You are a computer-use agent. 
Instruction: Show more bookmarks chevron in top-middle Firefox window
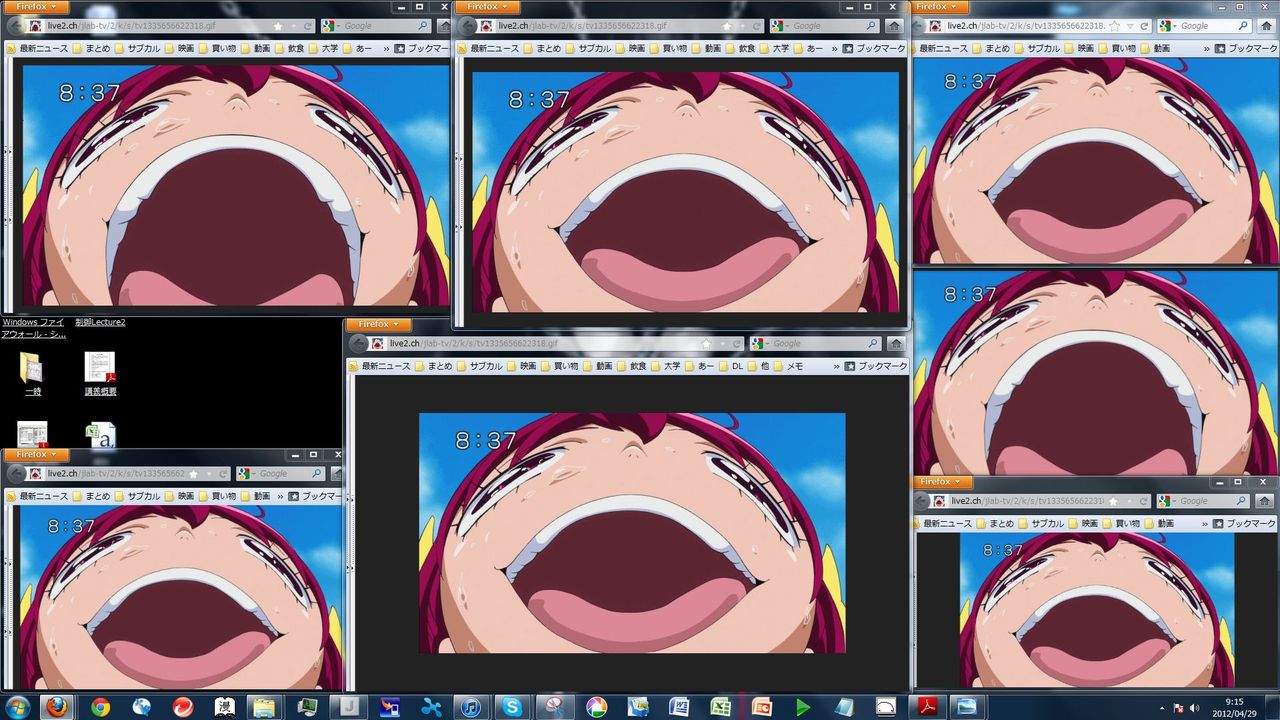pyautogui.click(x=834, y=48)
